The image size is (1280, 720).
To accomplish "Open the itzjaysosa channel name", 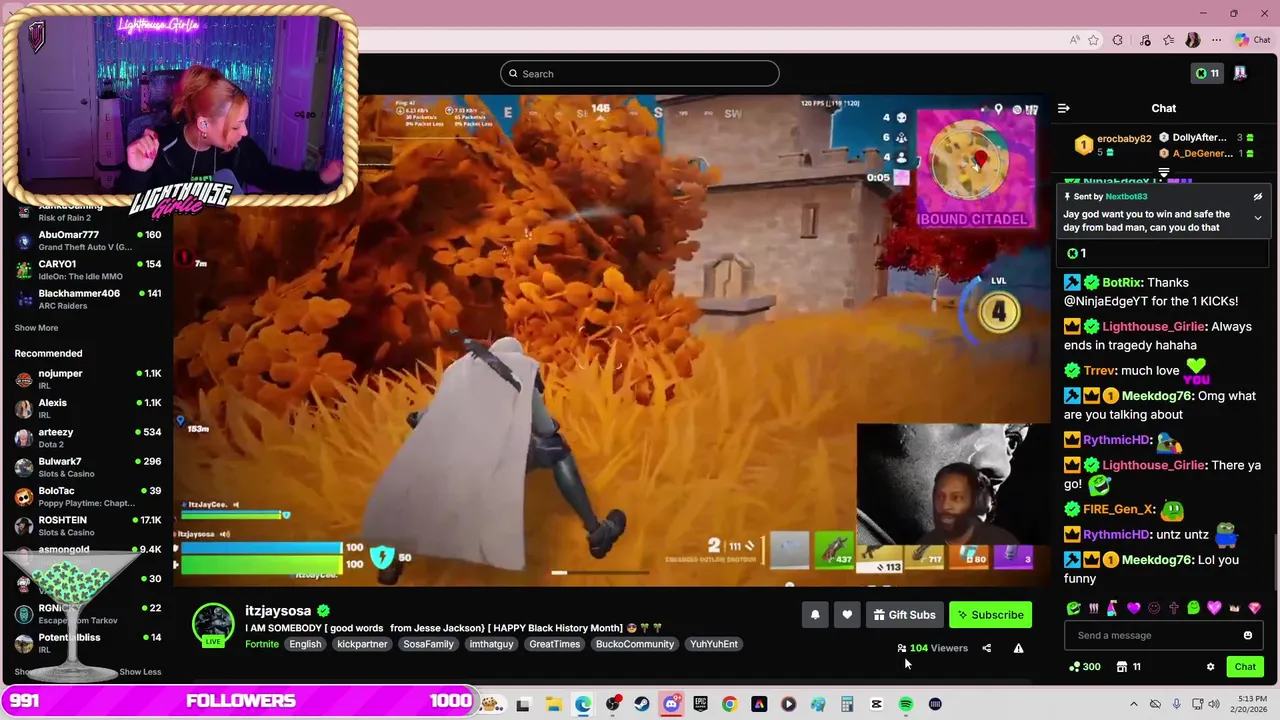I will pos(278,610).
